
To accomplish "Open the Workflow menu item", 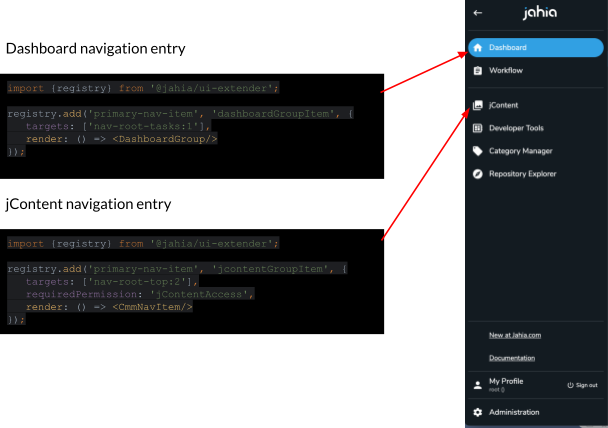I will click(536, 71).
